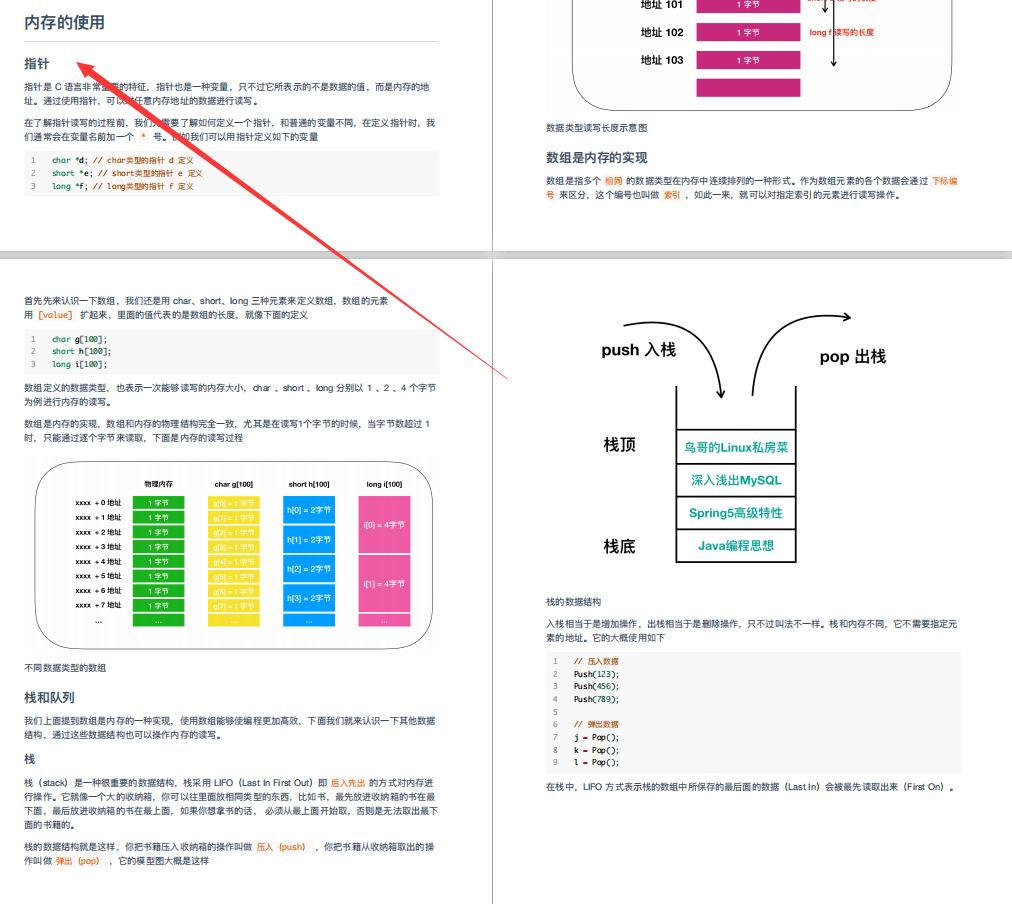The image size is (1012, 904).
Task: Click green '1 字节' box in xxxx + 0 row
Action: (x=158, y=503)
